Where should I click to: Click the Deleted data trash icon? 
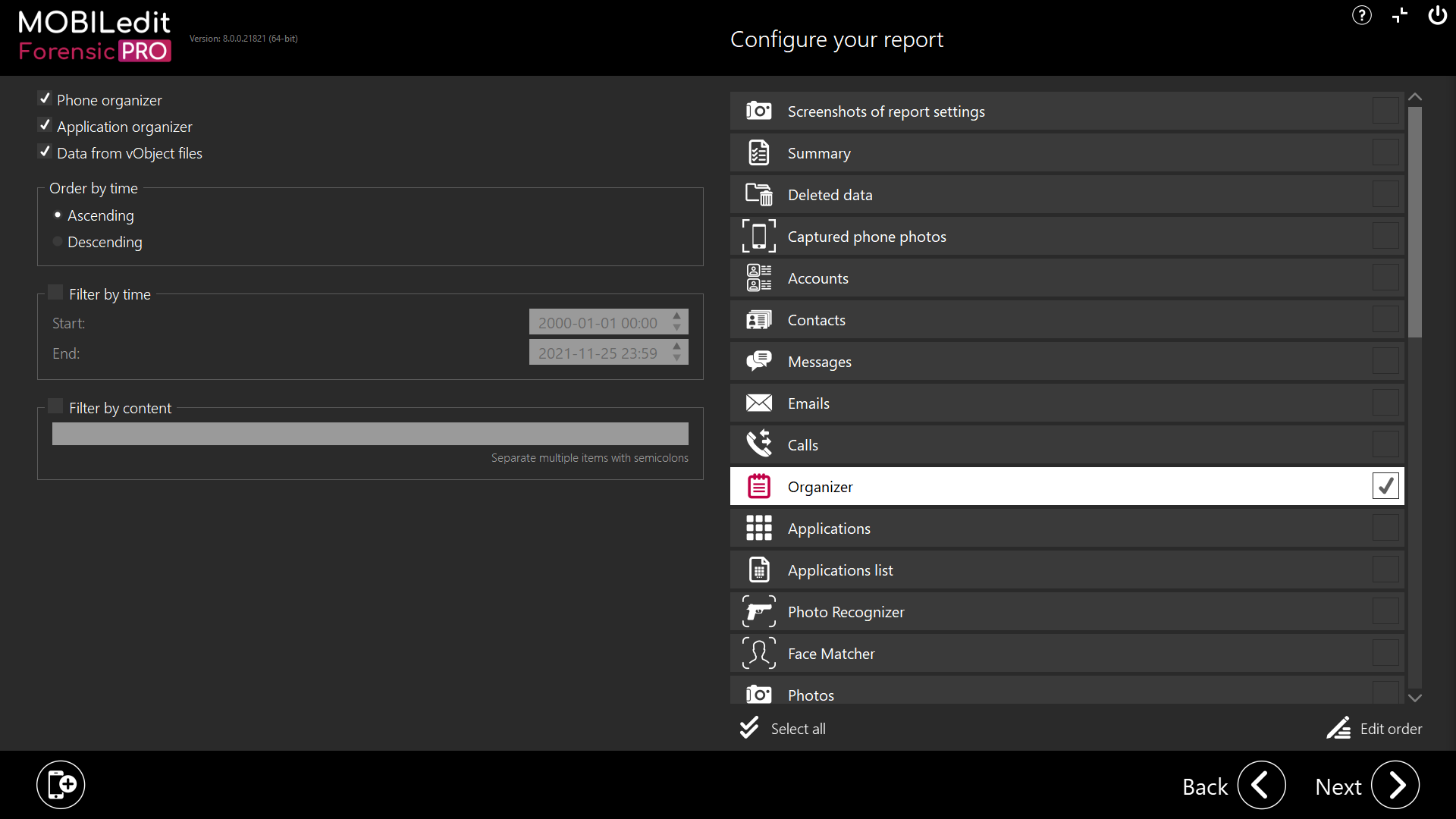758,195
